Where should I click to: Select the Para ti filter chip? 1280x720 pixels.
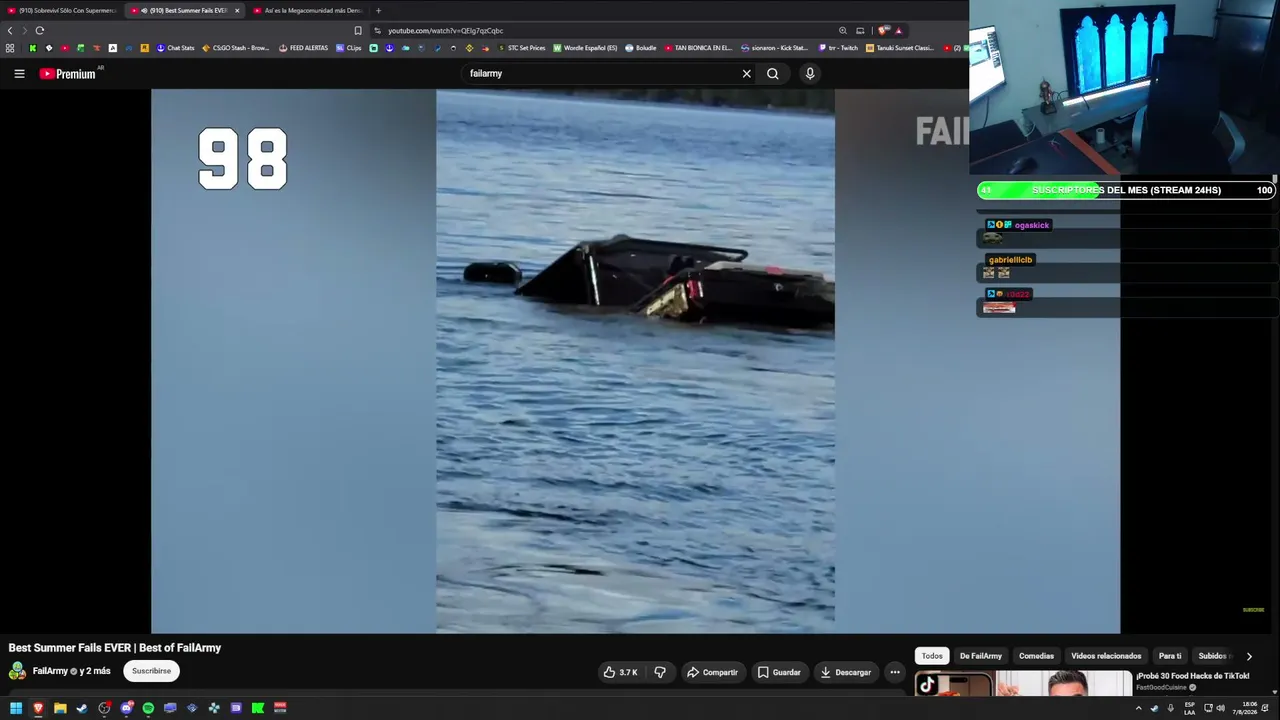click(x=1170, y=656)
